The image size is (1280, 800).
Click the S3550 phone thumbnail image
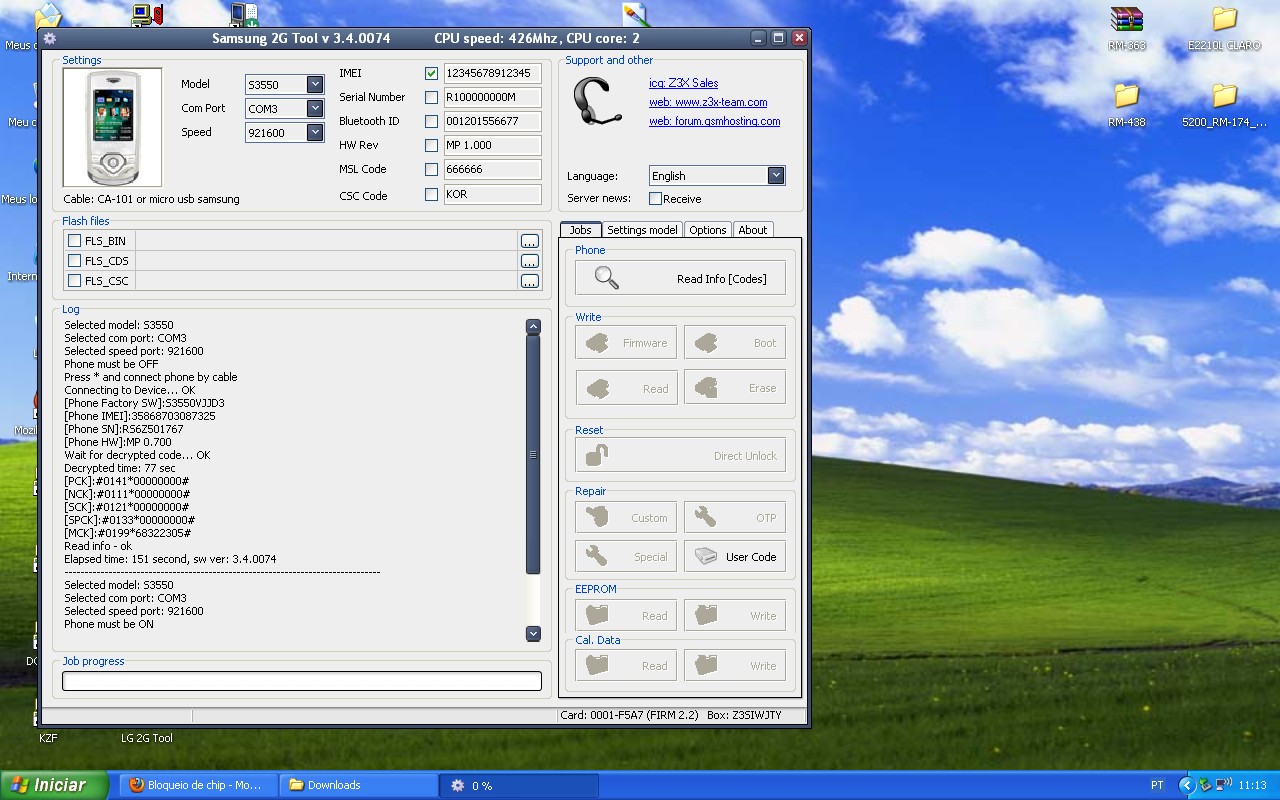click(112, 128)
